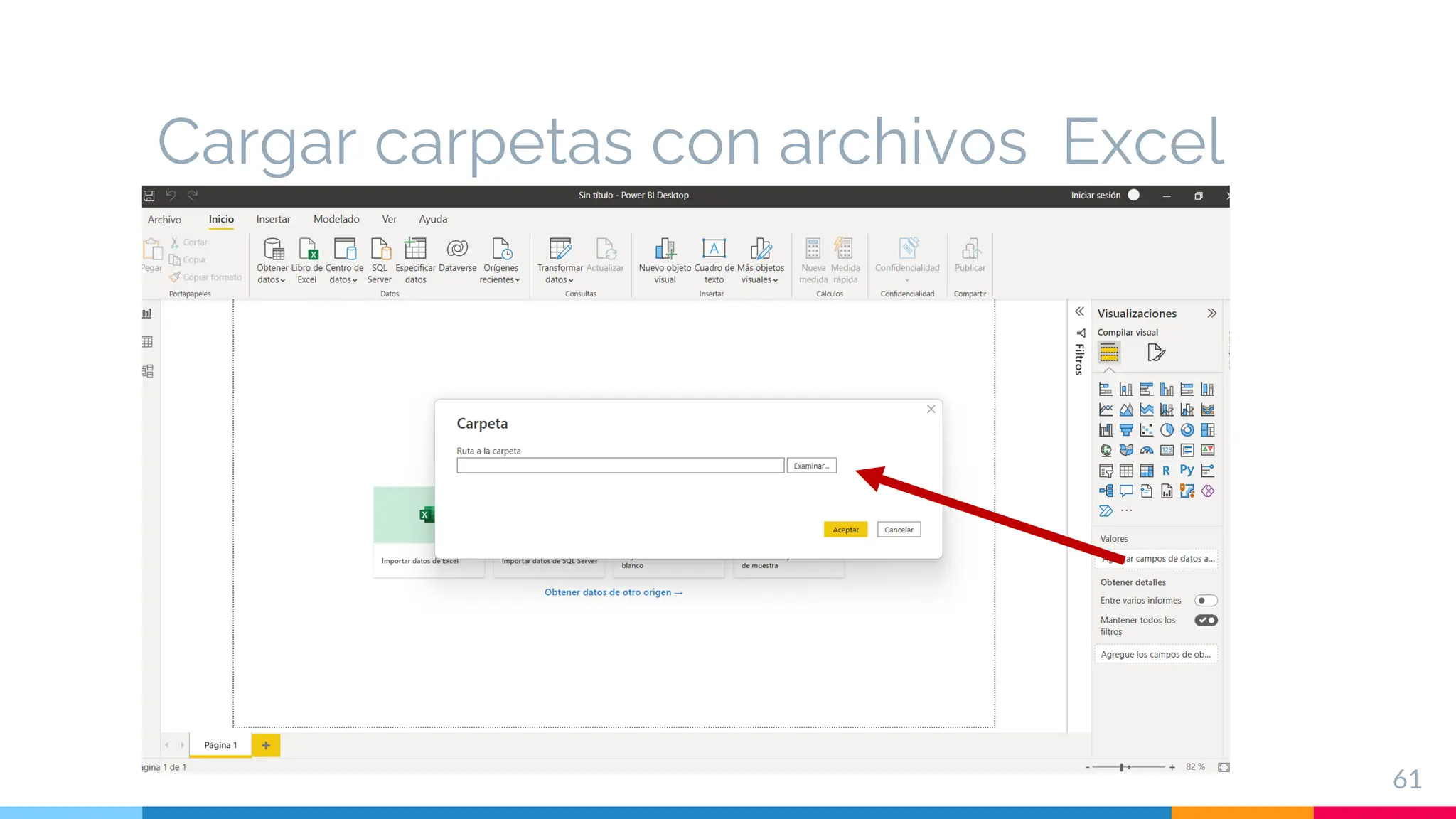Toggle the Entre varios informes switch
The height and width of the screenshot is (819, 1456).
click(x=1206, y=601)
